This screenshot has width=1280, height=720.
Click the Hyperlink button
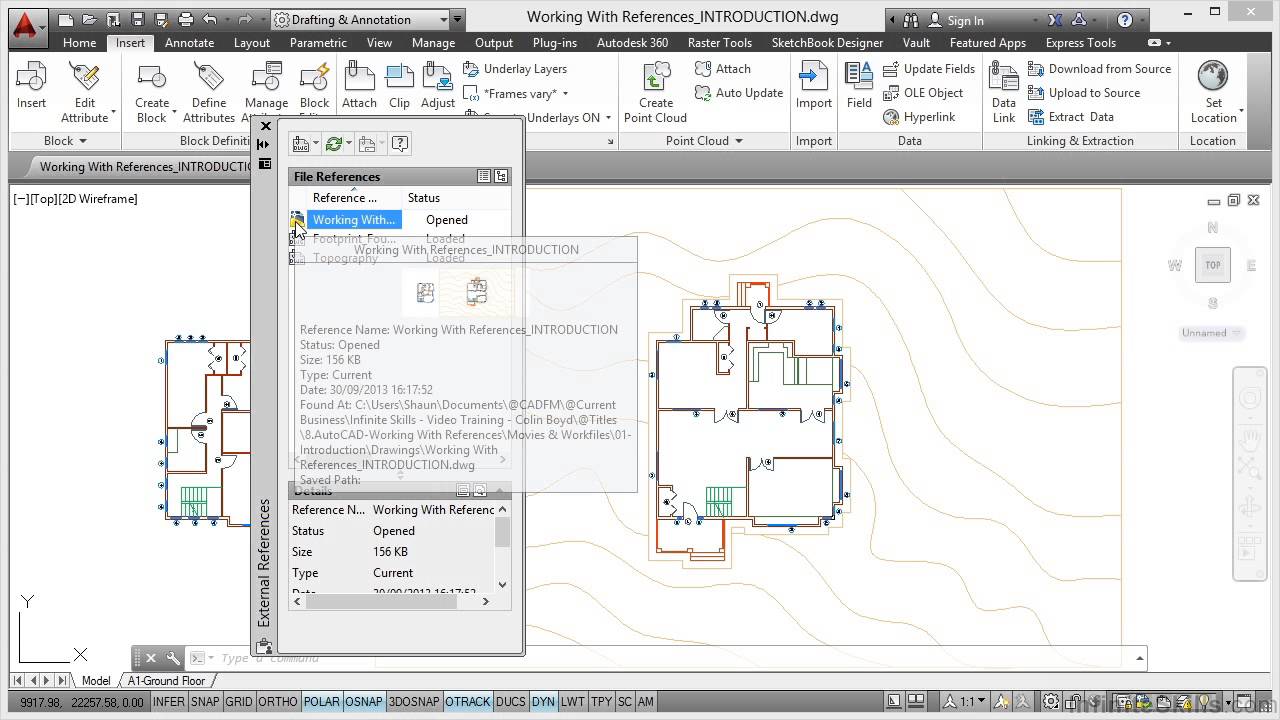tap(919, 117)
